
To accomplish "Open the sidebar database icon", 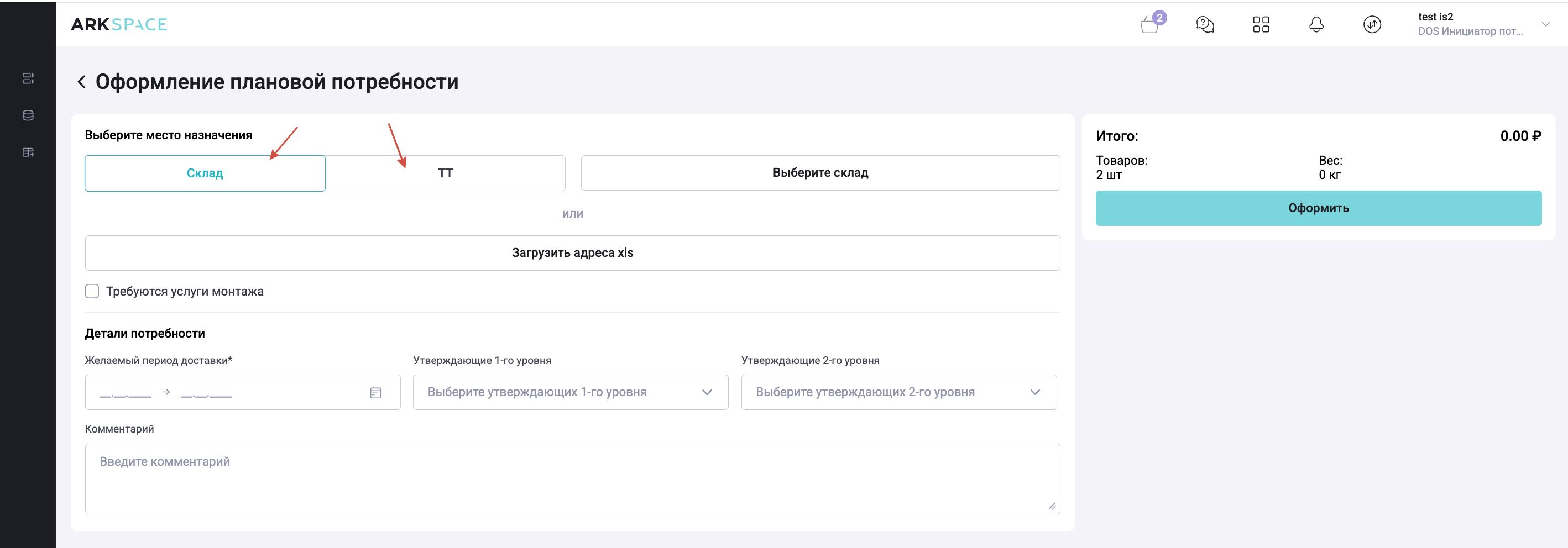I will click(x=28, y=115).
